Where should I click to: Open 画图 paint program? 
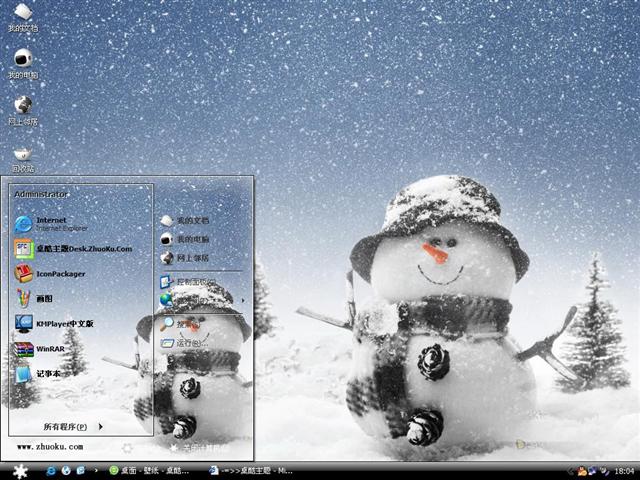pyautogui.click(x=33, y=299)
